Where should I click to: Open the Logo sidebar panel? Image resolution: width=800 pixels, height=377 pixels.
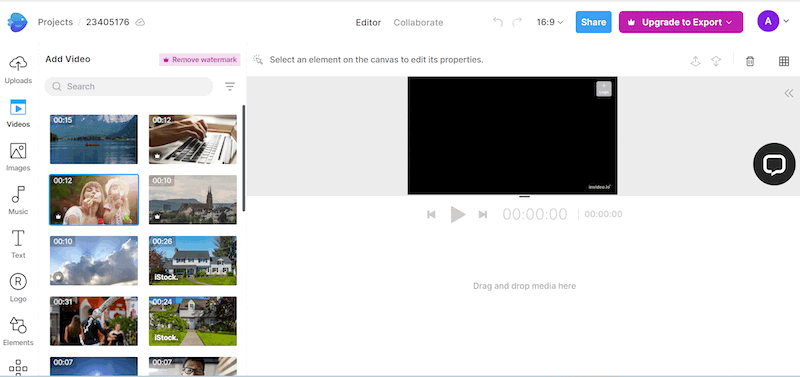pyautogui.click(x=18, y=288)
